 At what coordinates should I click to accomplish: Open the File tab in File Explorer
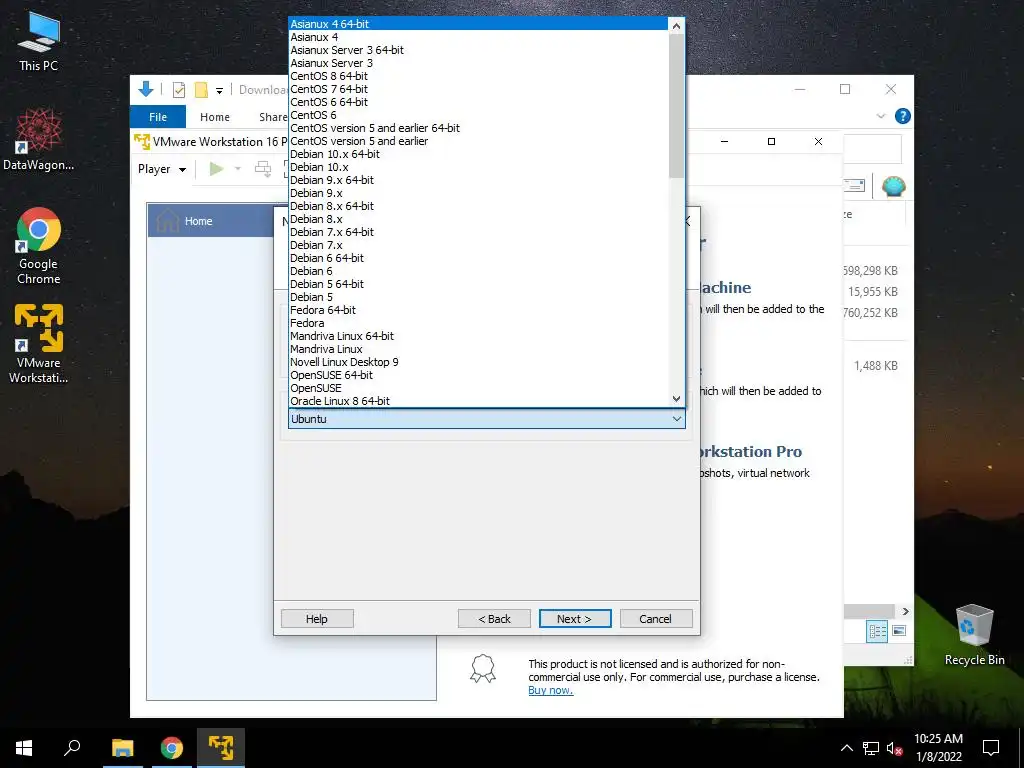158,117
